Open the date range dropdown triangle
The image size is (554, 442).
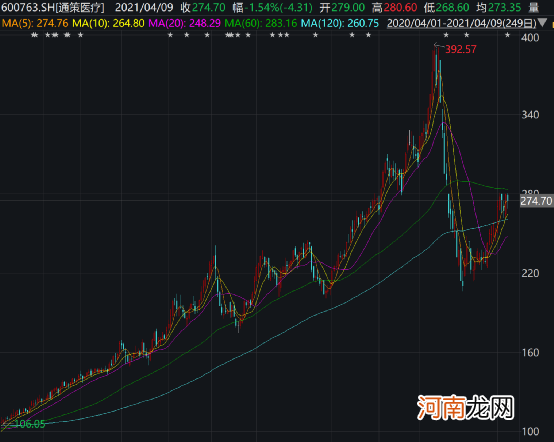tap(543, 23)
